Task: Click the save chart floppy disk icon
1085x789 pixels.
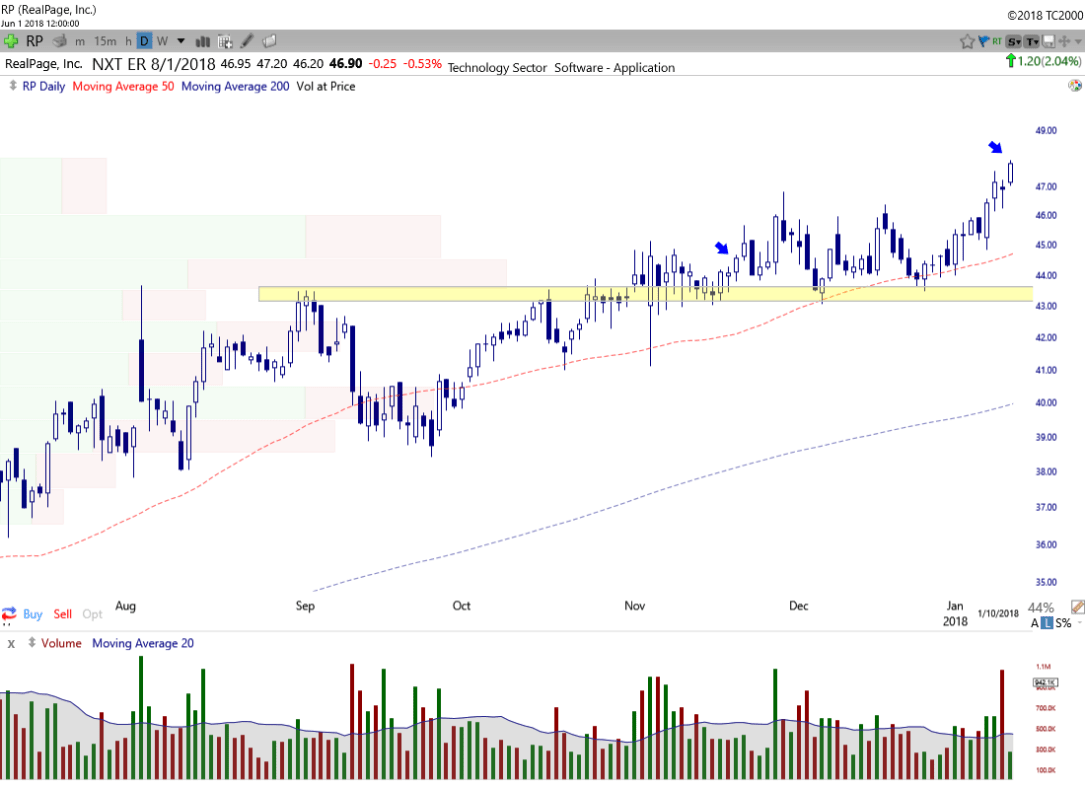Action: (1048, 41)
